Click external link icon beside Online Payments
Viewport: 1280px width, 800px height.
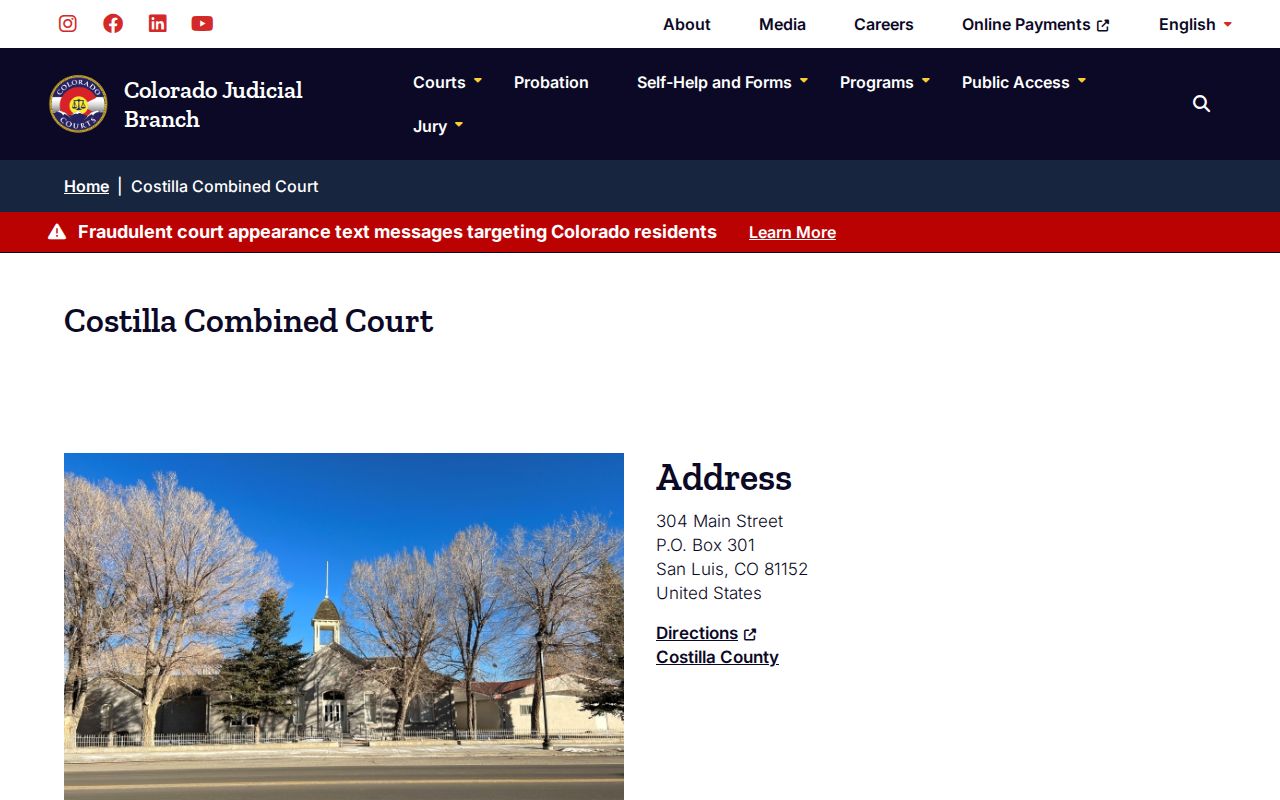point(1103,25)
